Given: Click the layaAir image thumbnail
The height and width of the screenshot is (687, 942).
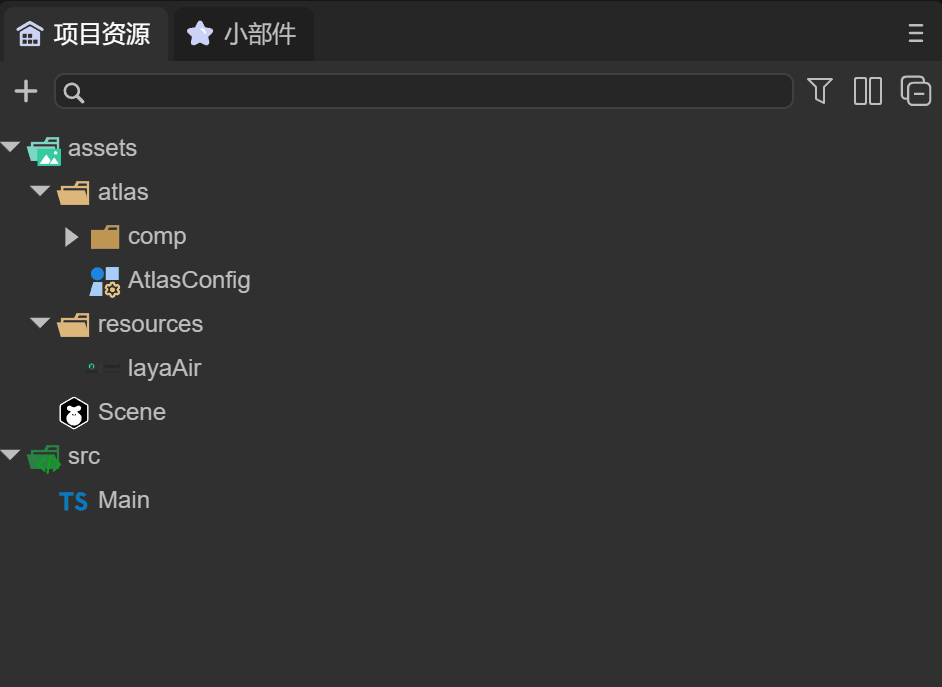Looking at the screenshot, I should pos(104,368).
